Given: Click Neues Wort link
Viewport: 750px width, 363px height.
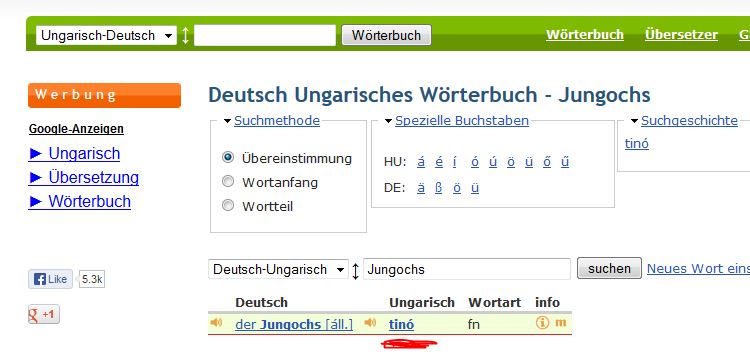Looking at the screenshot, I should pyautogui.click(x=698, y=269).
